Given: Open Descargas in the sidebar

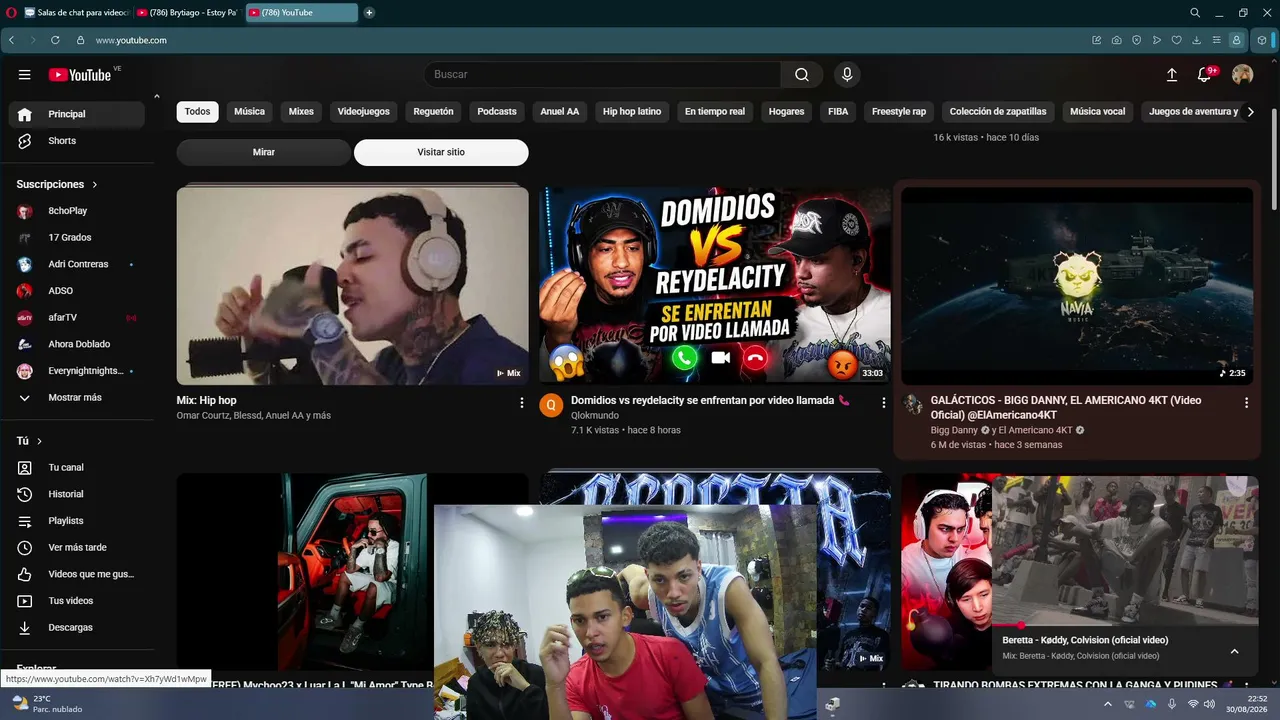Looking at the screenshot, I should (76, 628).
